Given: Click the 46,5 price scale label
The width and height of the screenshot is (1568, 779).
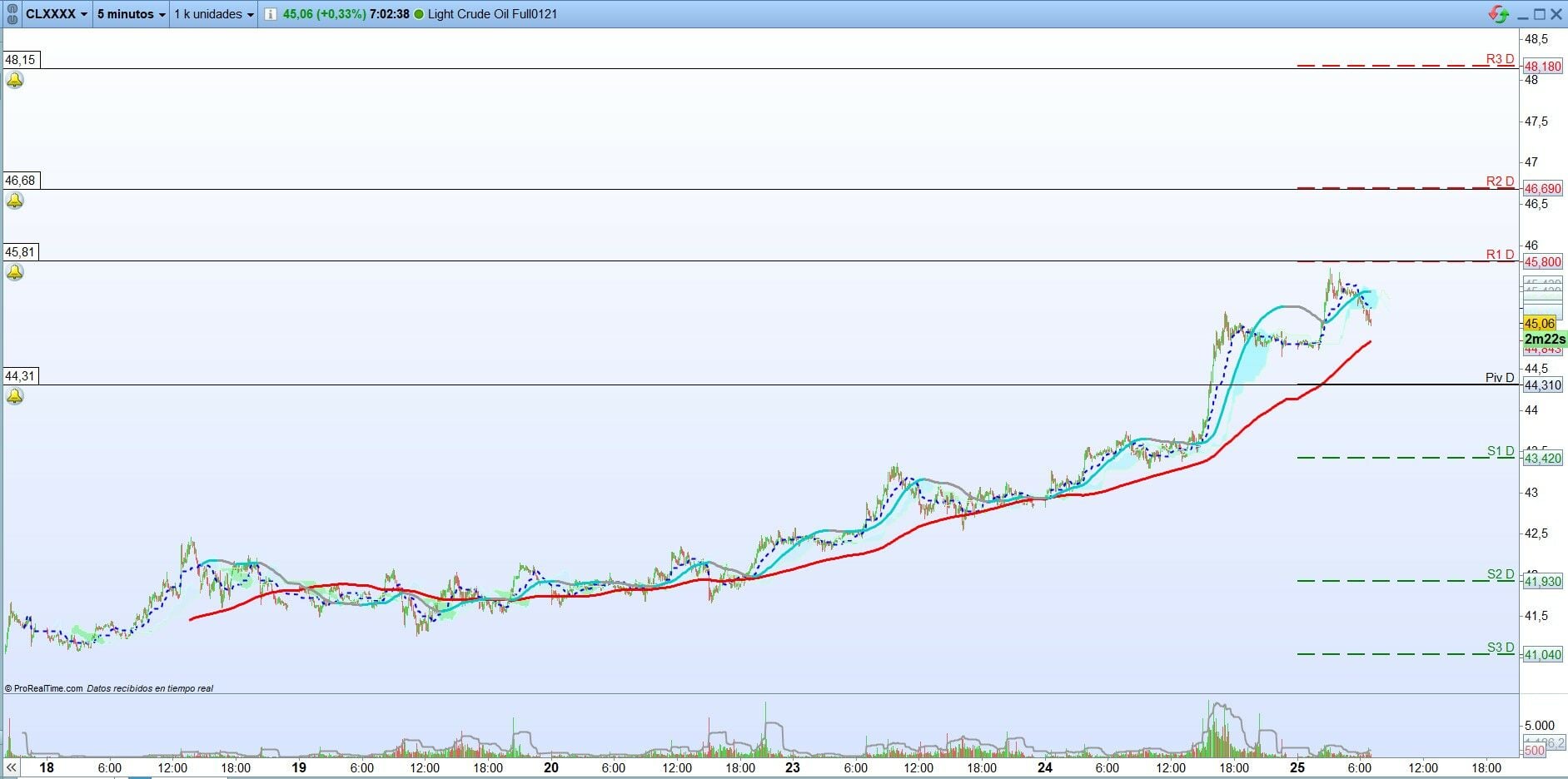Looking at the screenshot, I should point(1536,204).
